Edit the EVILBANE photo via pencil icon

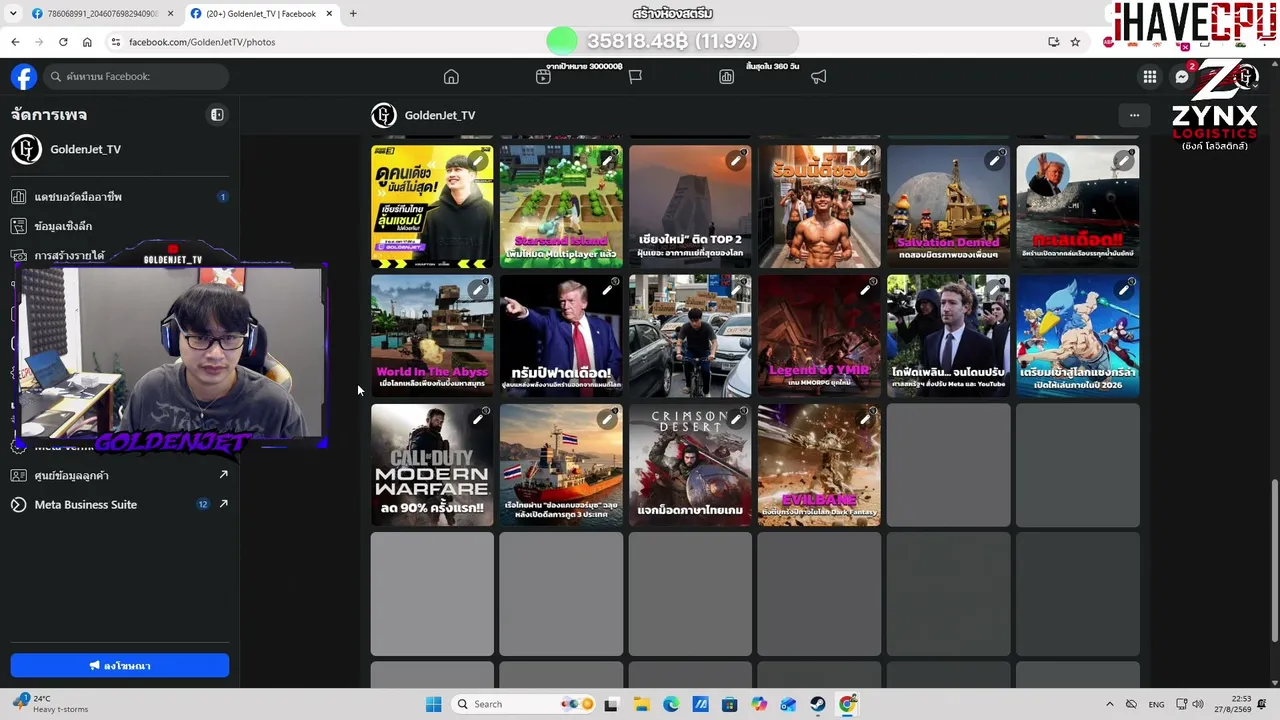(865, 419)
